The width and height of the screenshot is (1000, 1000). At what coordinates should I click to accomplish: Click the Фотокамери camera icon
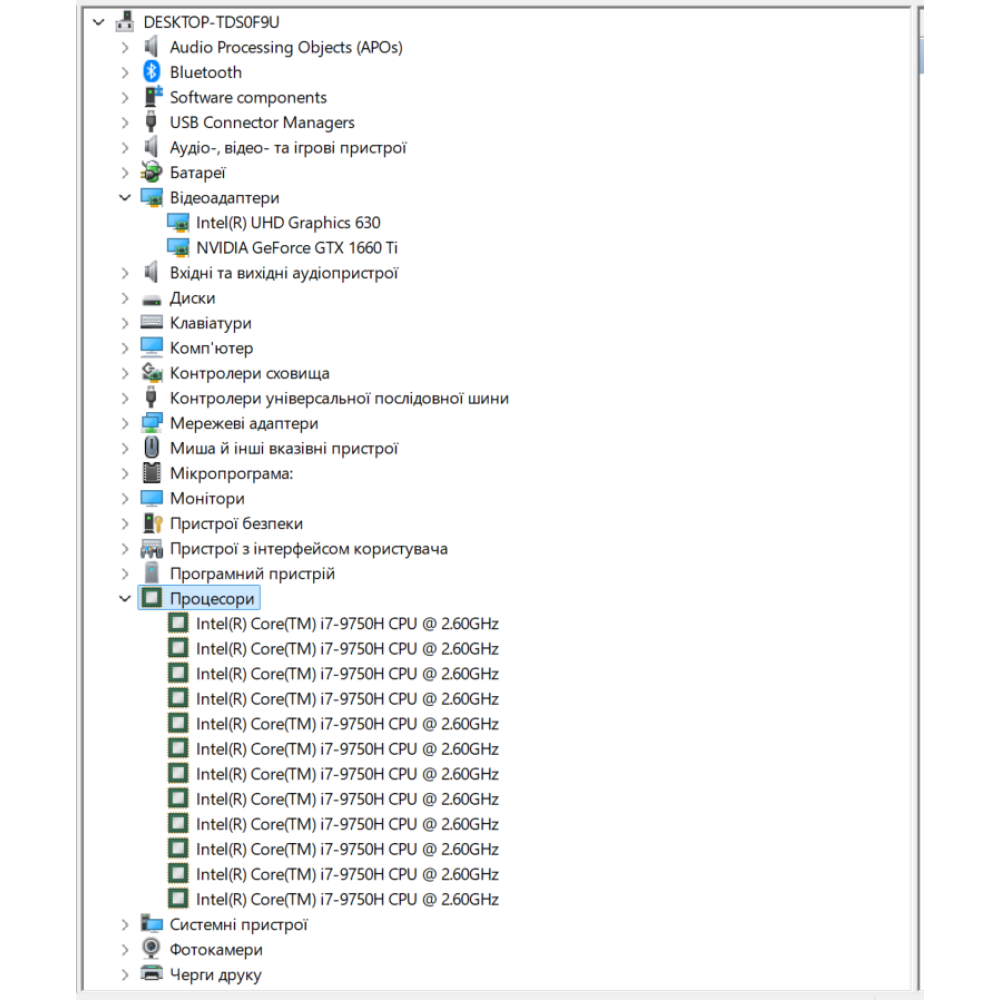tap(152, 949)
